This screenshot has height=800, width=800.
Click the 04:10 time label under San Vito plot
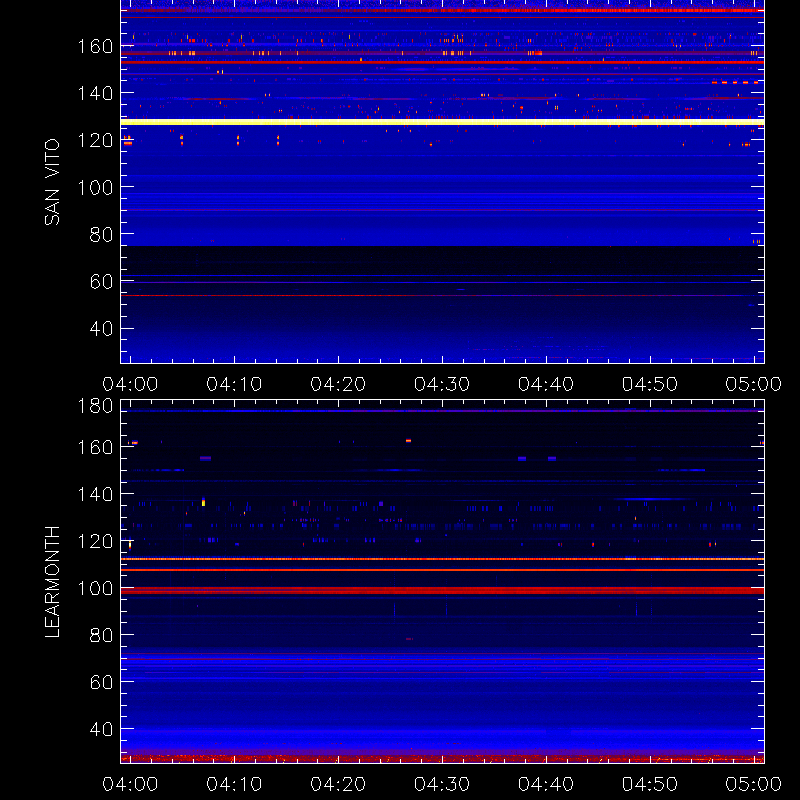pos(234,384)
